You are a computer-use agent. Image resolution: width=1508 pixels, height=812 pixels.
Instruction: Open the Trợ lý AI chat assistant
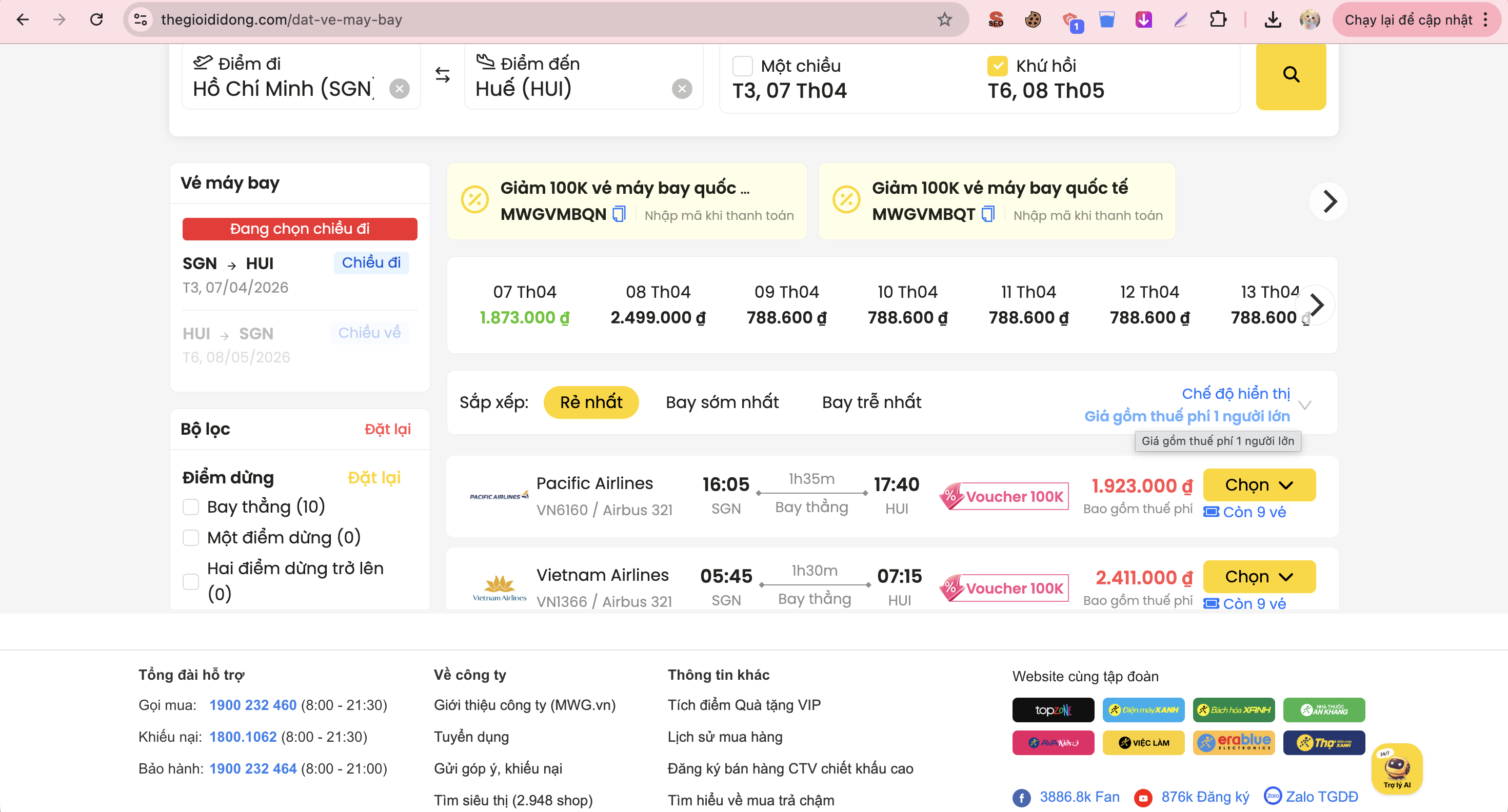[1397, 769]
